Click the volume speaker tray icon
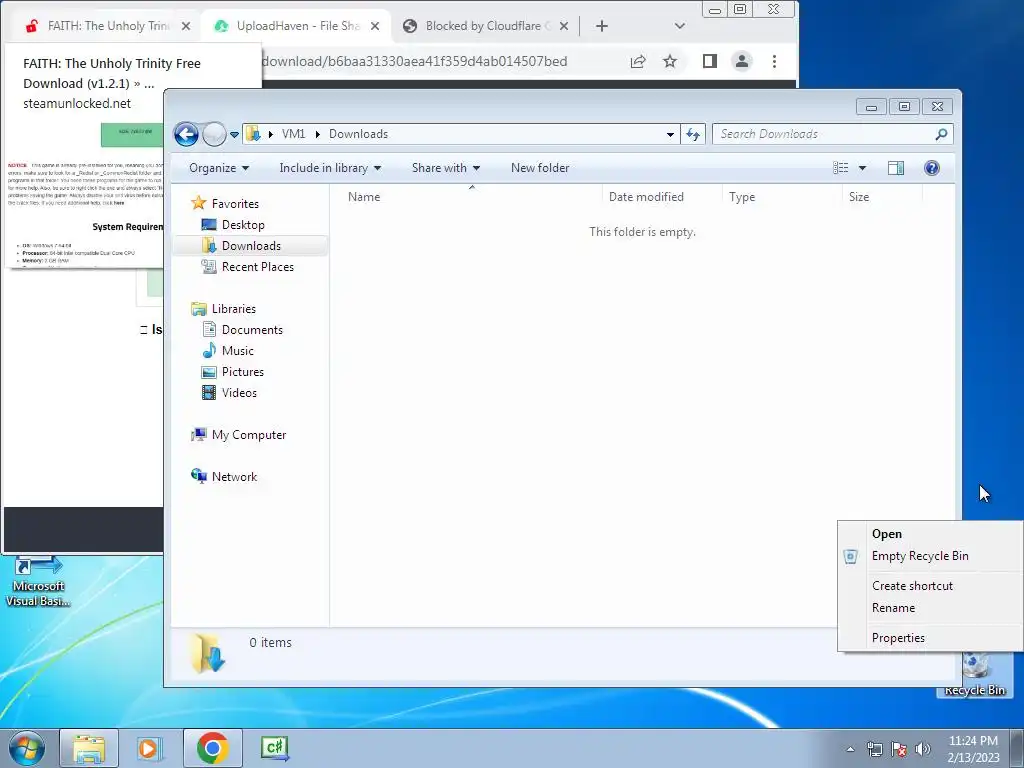 (x=923, y=749)
